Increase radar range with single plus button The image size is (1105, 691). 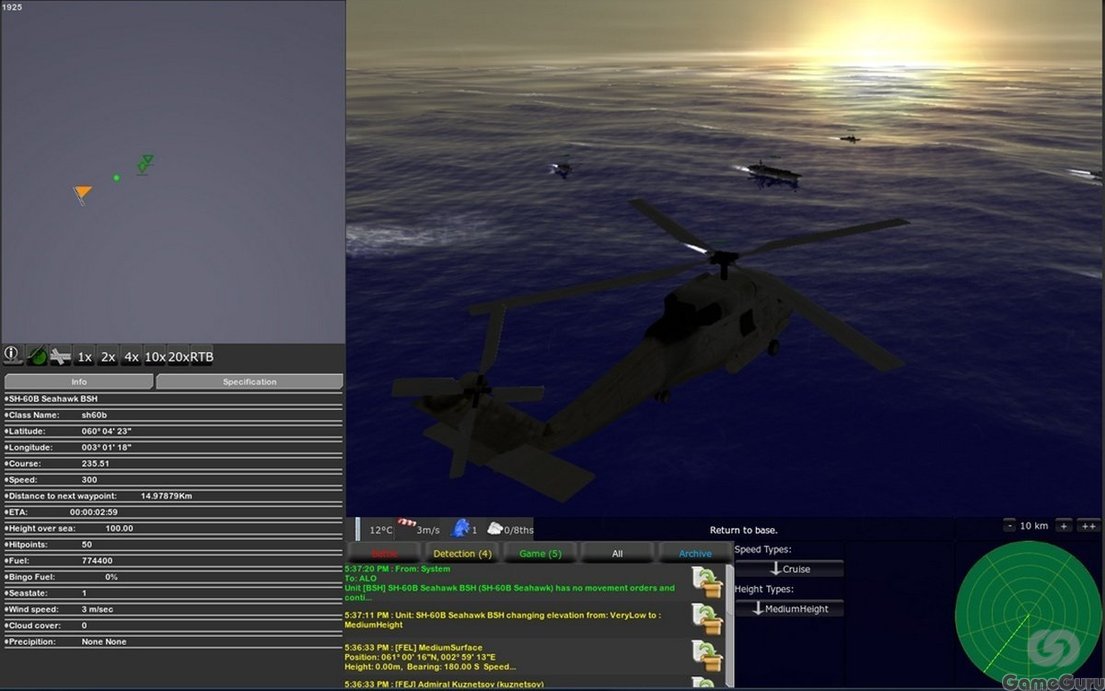coord(1063,525)
